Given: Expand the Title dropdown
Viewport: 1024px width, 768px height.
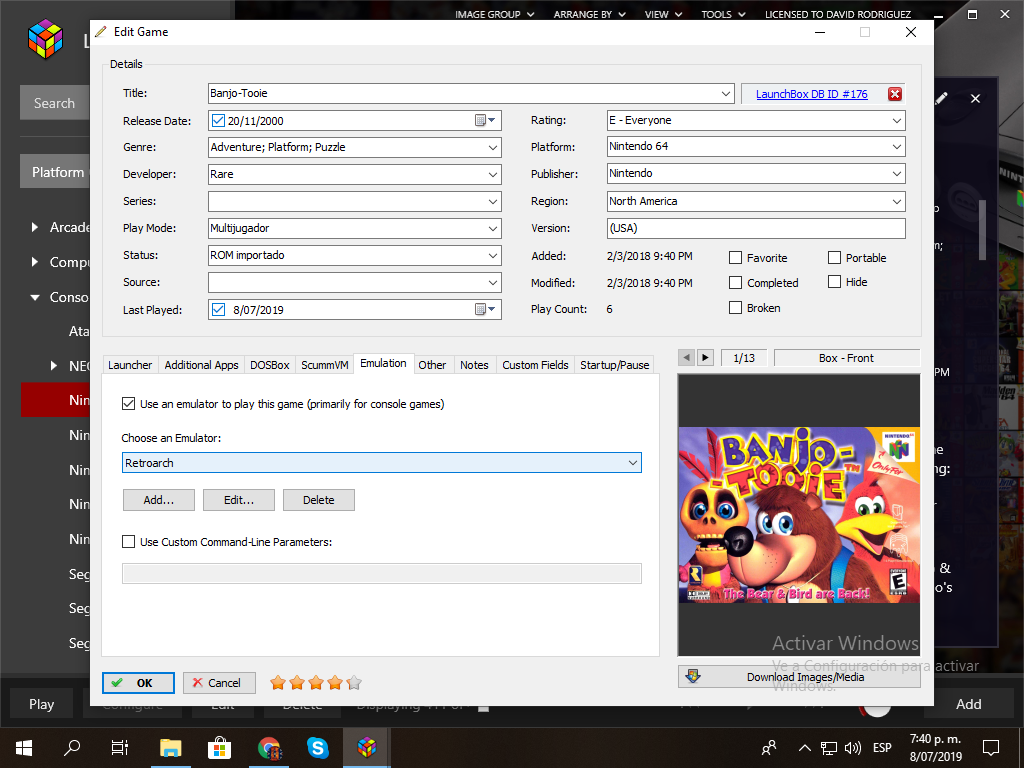Looking at the screenshot, I should pos(726,93).
